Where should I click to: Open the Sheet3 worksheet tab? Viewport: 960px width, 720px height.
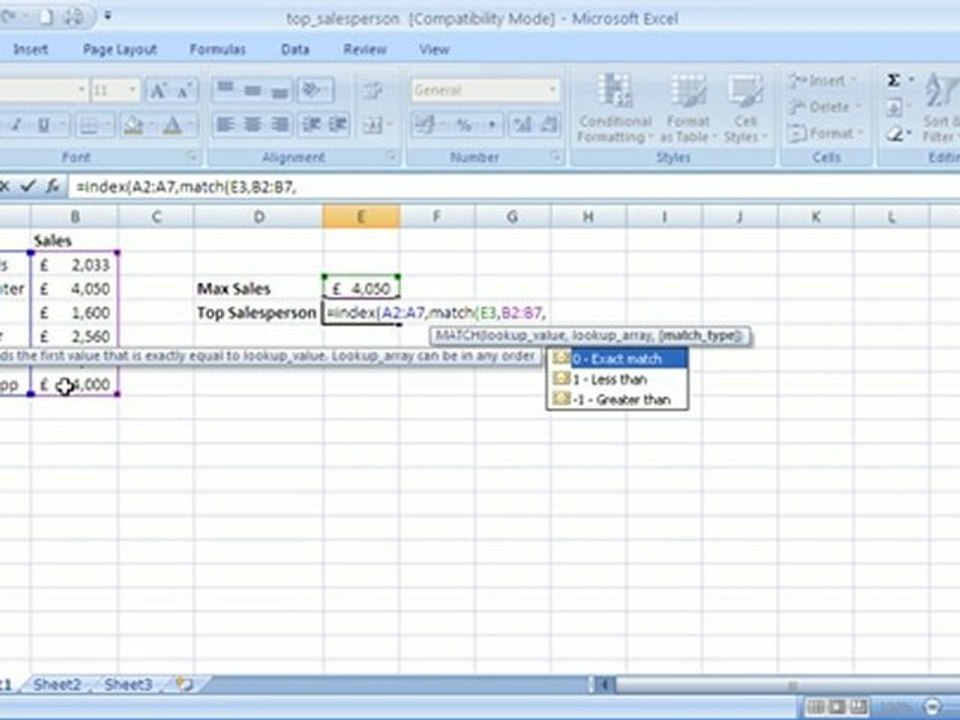coord(128,684)
